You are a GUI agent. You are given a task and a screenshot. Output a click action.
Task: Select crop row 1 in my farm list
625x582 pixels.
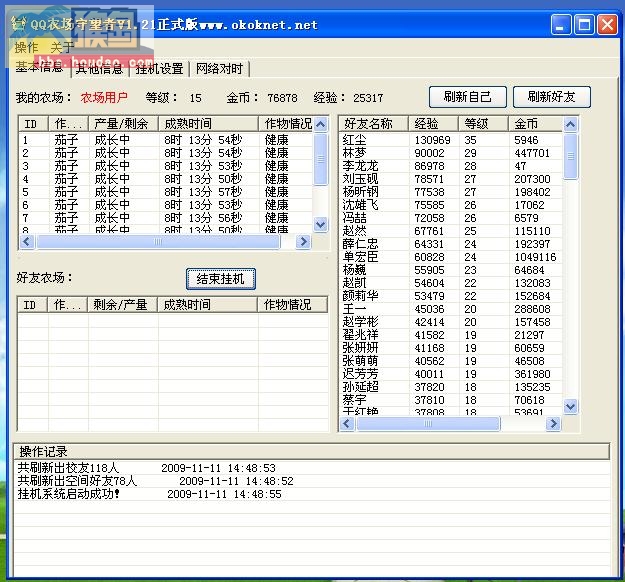point(166,140)
